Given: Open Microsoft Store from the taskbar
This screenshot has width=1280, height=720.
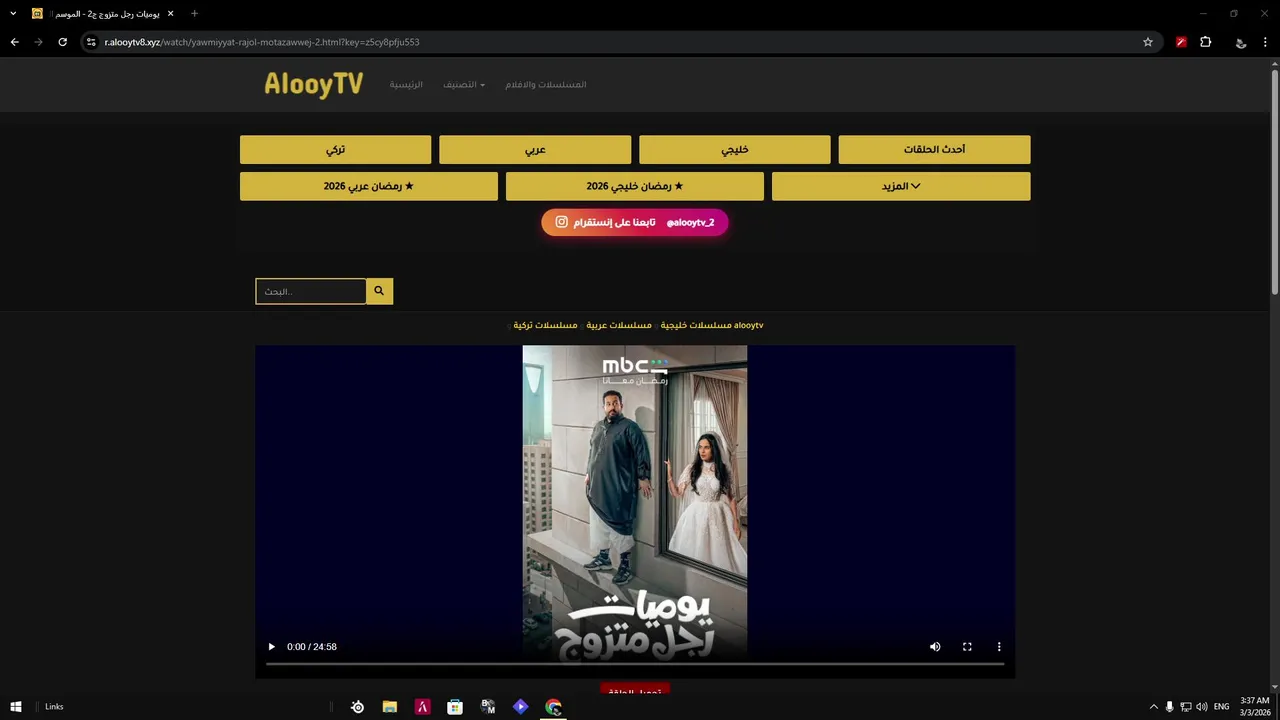Looking at the screenshot, I should pos(455,707).
